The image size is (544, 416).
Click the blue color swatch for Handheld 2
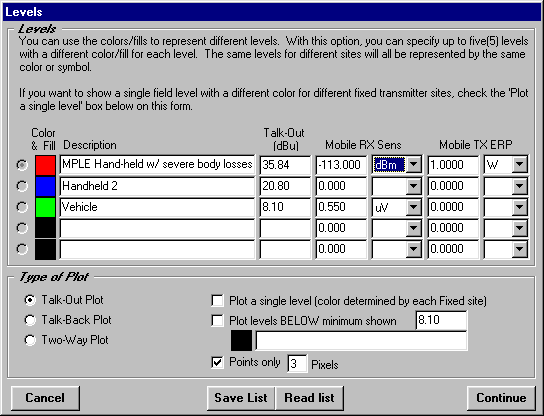45,186
